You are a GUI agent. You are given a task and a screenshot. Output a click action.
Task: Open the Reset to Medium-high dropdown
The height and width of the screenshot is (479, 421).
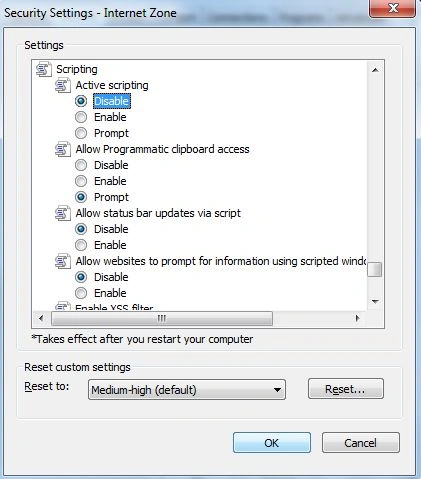(187, 389)
